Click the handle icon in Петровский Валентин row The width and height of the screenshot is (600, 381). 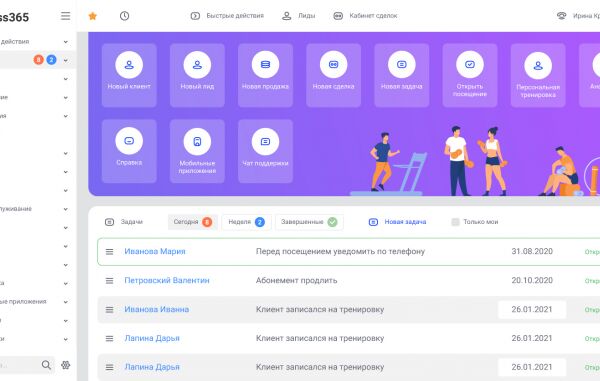pos(109,281)
